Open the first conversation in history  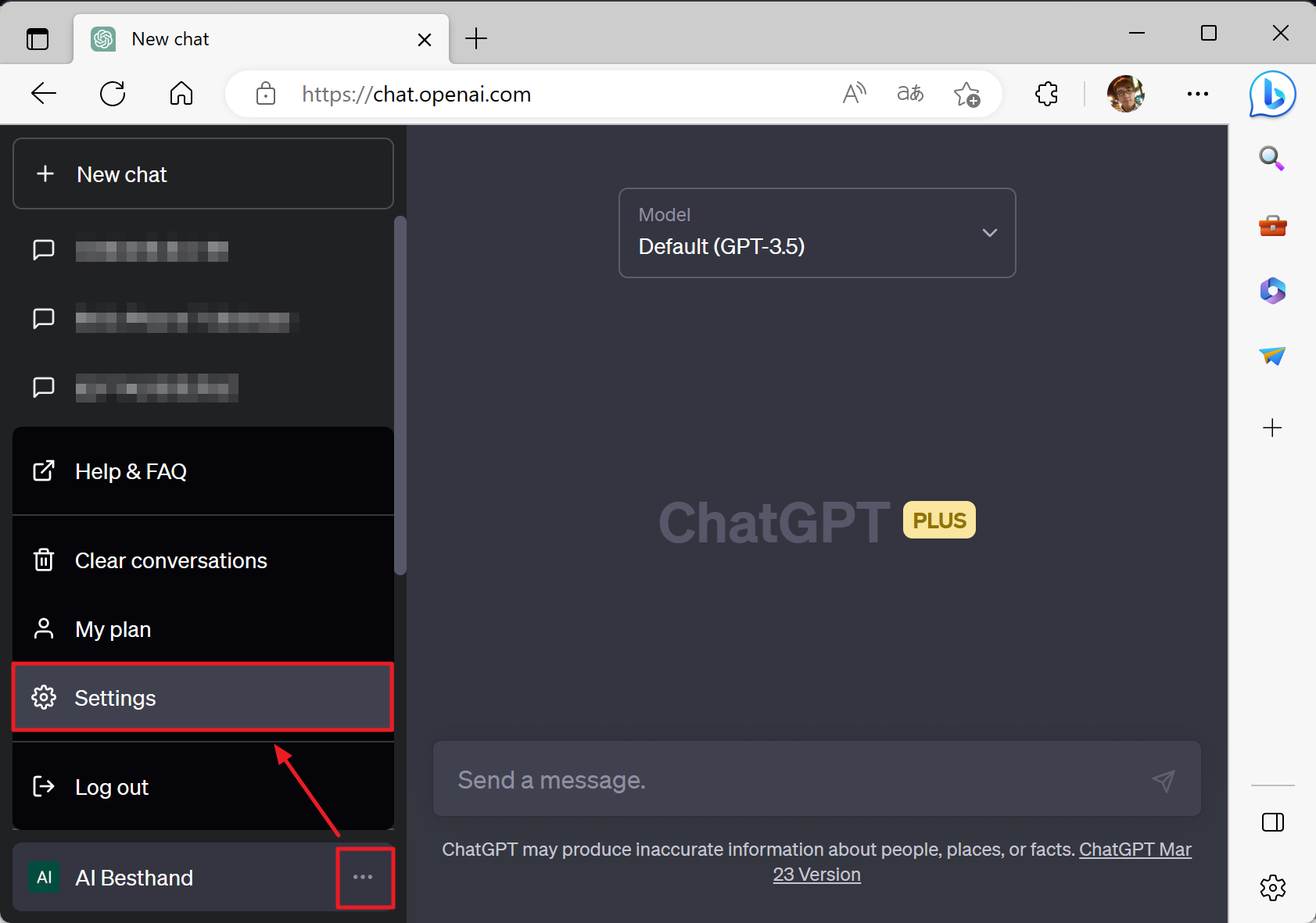(203, 250)
